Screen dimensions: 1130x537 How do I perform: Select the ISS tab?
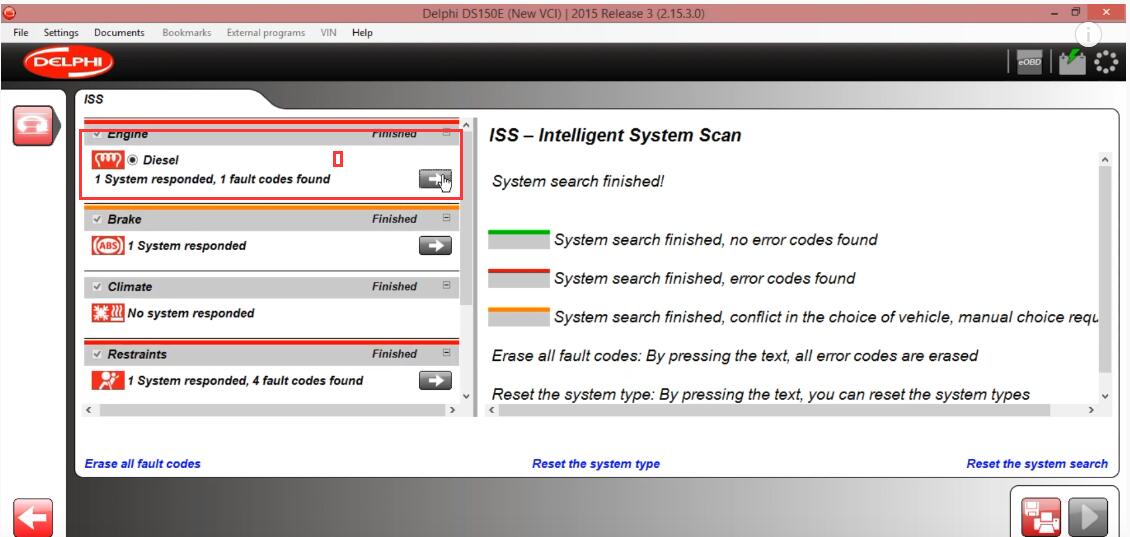(x=94, y=99)
